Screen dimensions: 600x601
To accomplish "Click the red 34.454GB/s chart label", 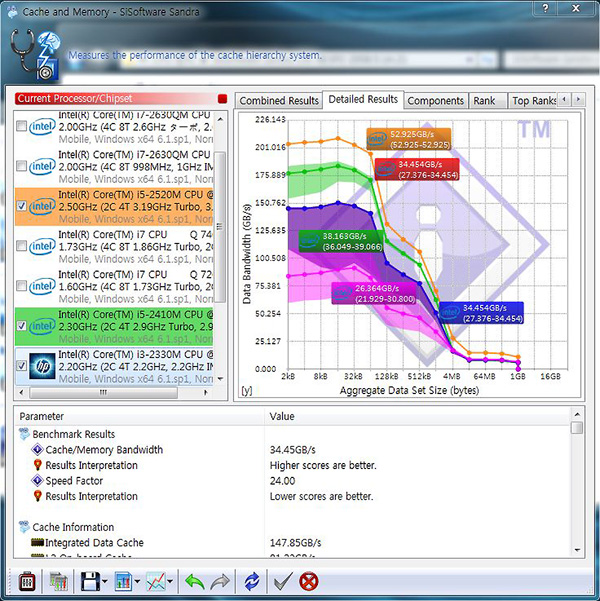I will pos(417,169).
